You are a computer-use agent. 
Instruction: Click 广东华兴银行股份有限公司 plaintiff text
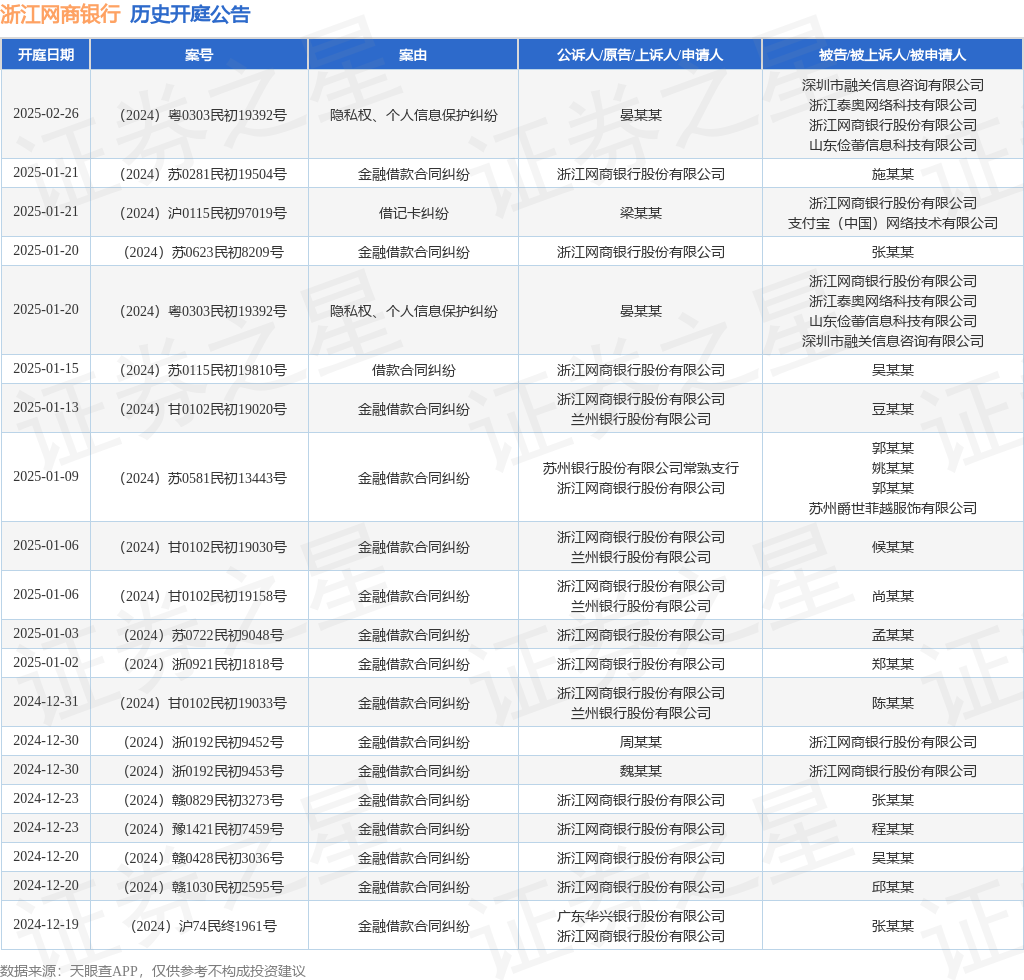[641, 916]
